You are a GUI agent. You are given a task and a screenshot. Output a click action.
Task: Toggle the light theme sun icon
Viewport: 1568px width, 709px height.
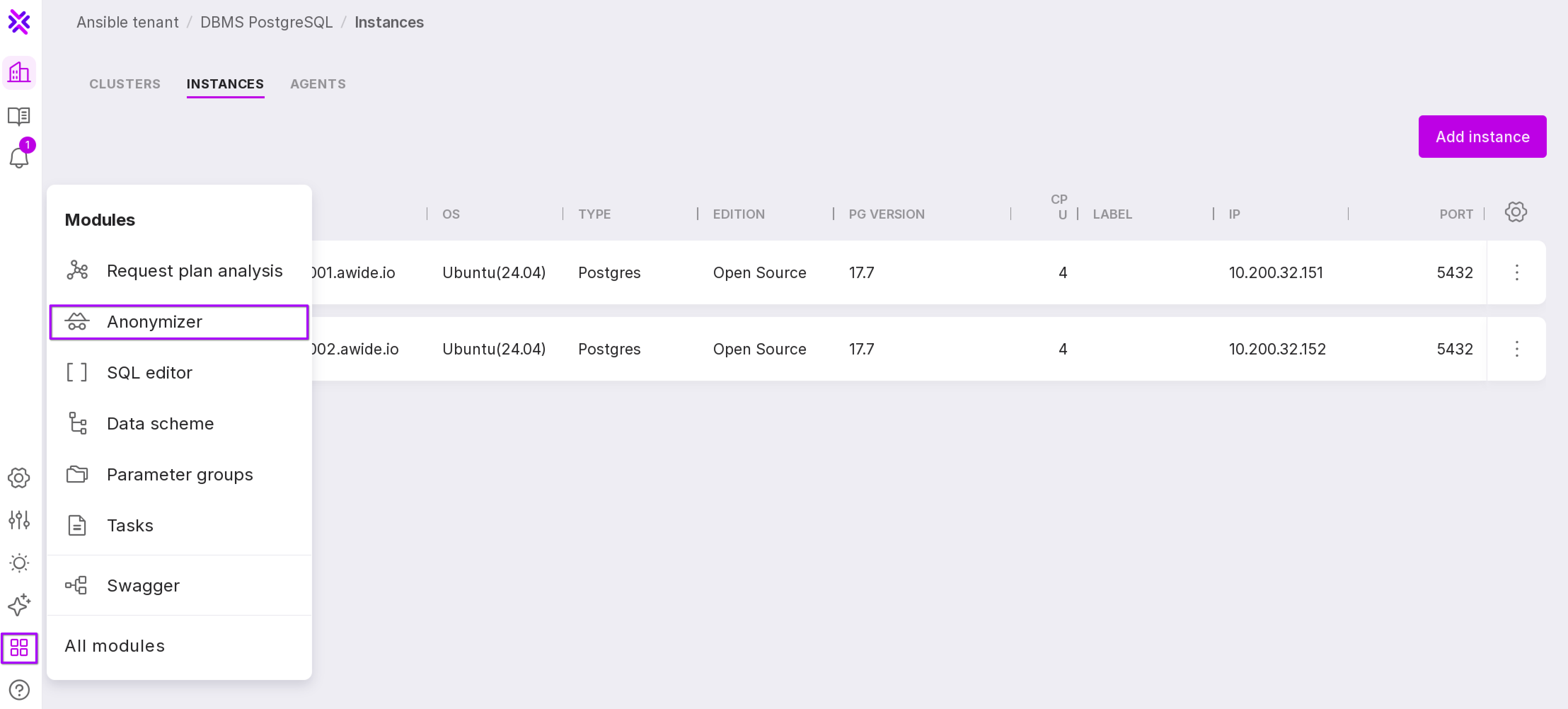pos(19,563)
